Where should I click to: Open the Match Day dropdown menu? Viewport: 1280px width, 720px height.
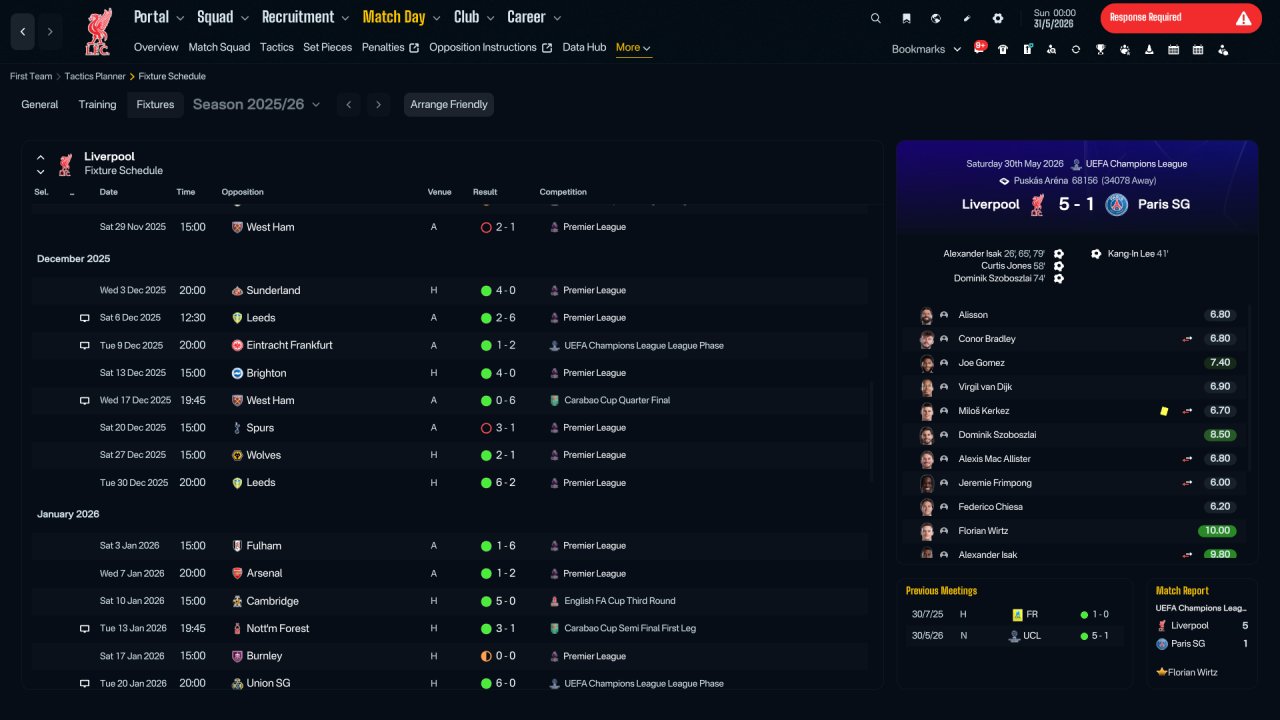pyautogui.click(x=401, y=17)
